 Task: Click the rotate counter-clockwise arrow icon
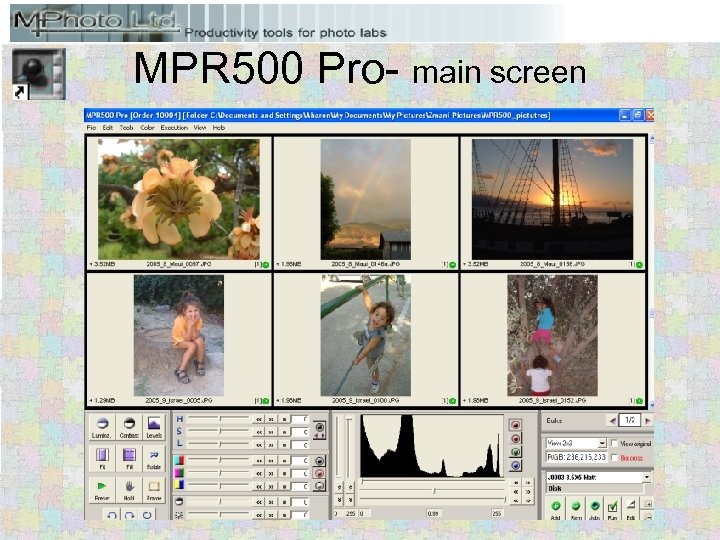pyautogui.click(x=111, y=515)
